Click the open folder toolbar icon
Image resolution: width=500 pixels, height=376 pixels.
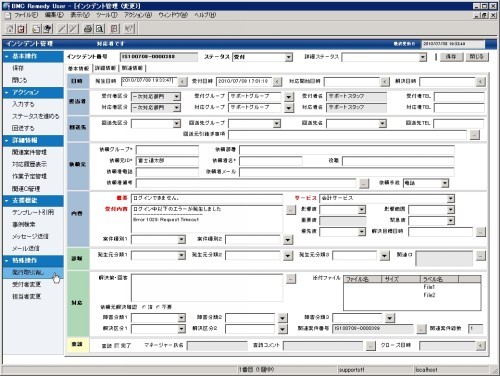[36, 29]
